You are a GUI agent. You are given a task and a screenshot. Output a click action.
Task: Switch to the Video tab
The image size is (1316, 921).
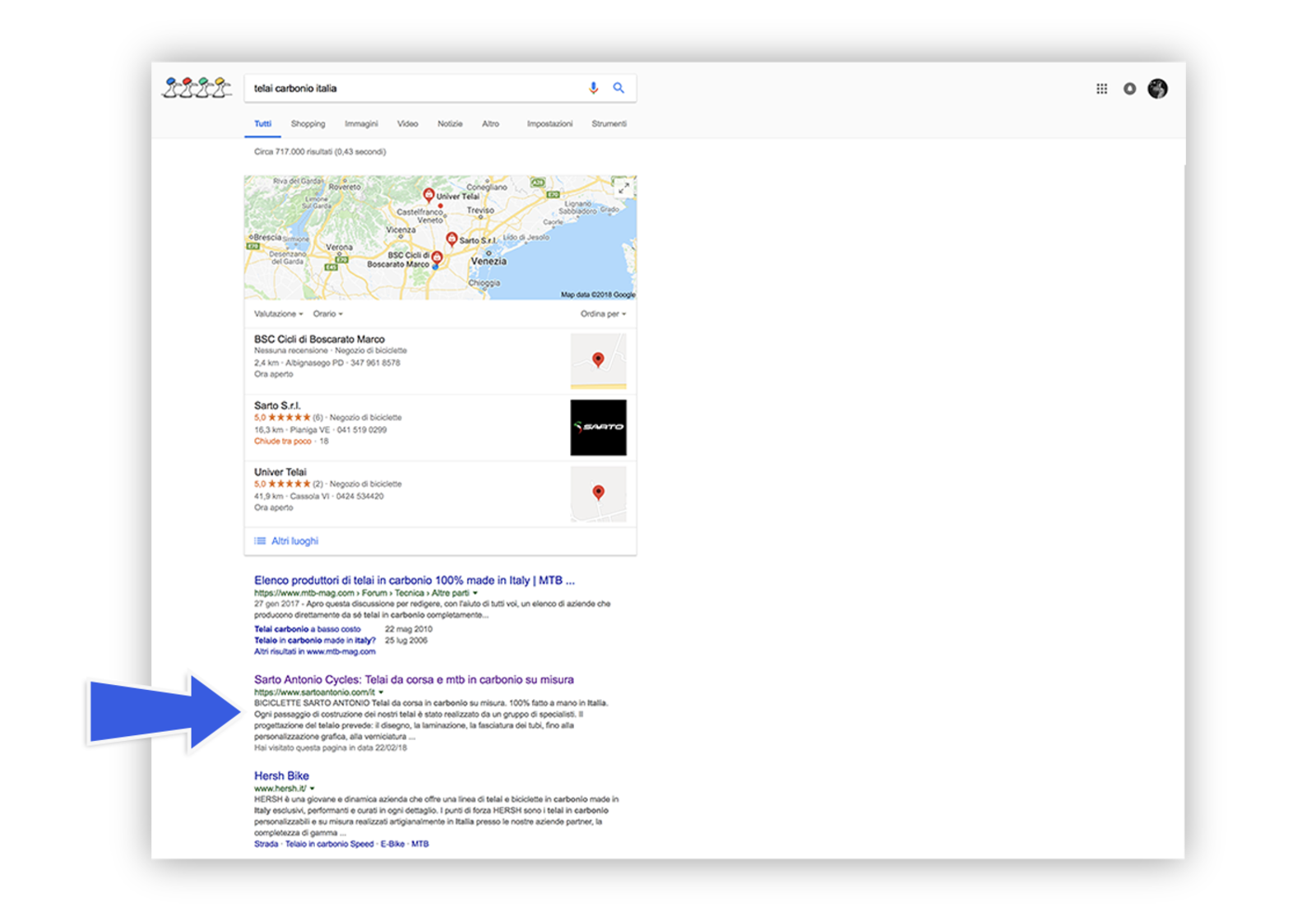(407, 124)
